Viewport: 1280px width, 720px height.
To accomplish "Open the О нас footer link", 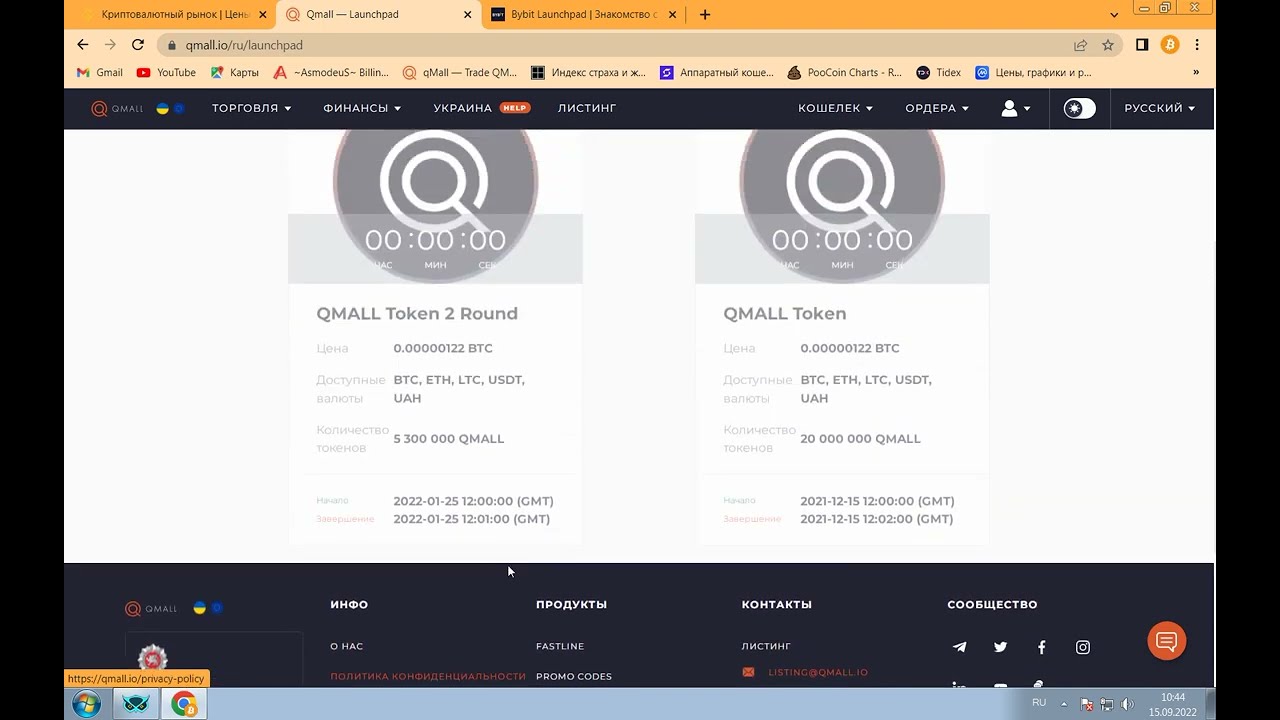I will click(x=346, y=647).
